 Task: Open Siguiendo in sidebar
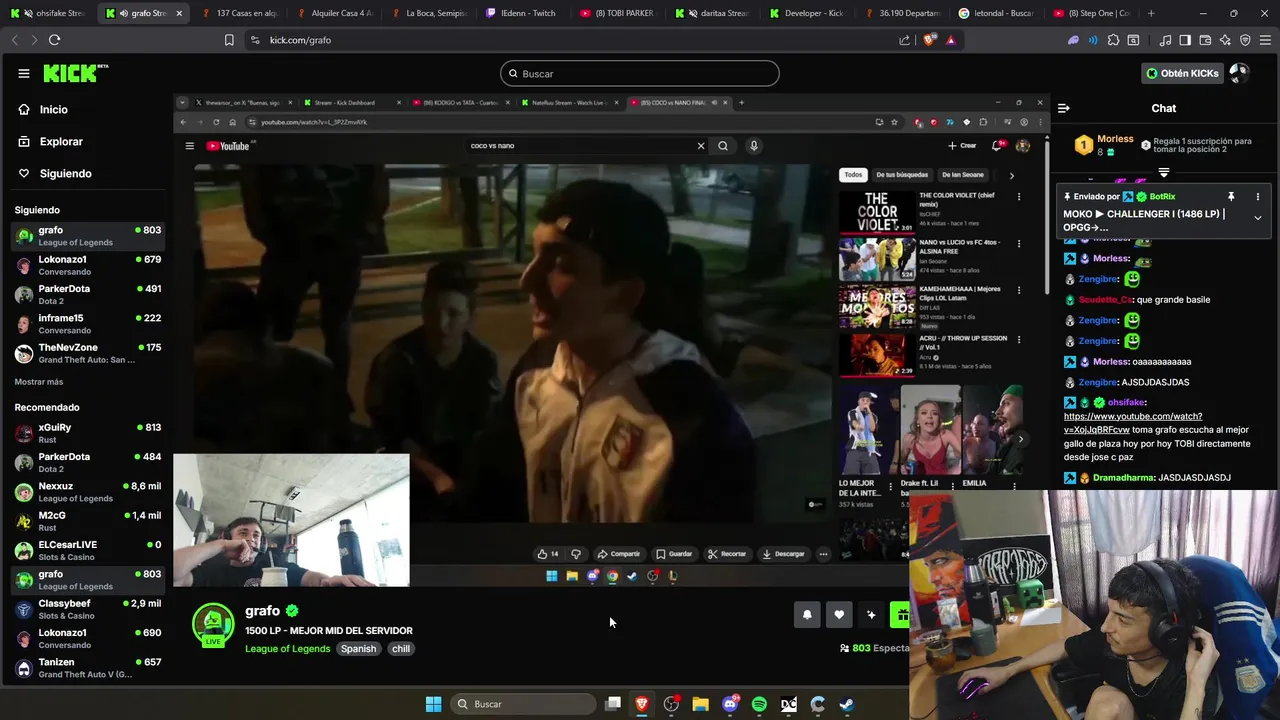point(65,173)
